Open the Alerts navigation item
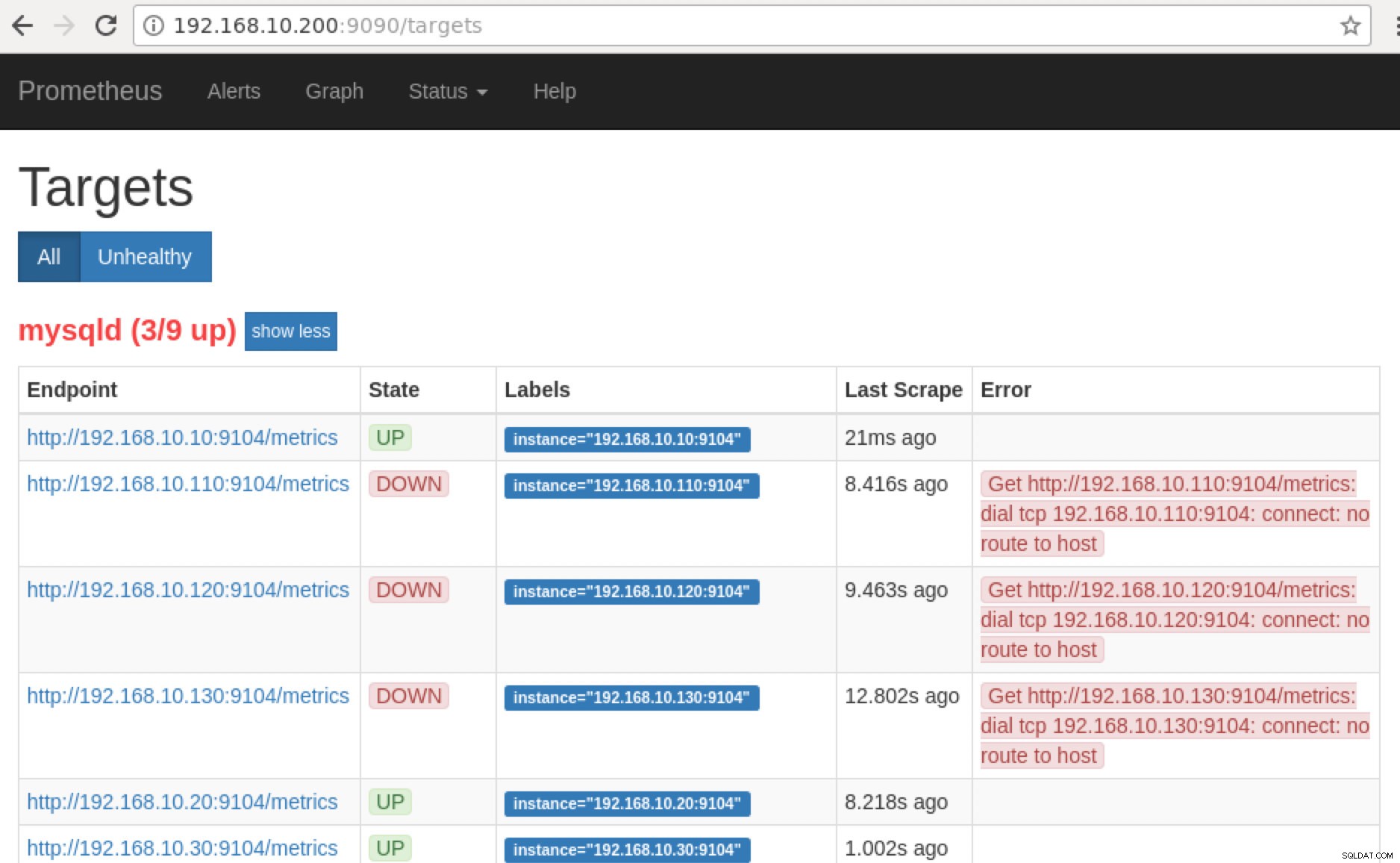 [x=234, y=91]
